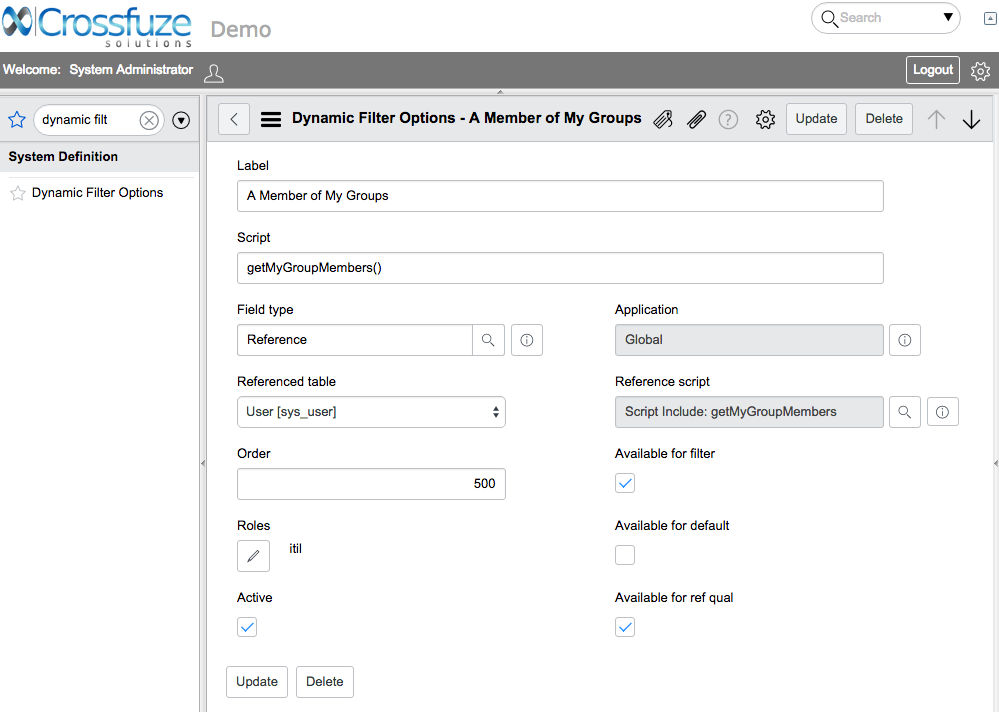This screenshot has width=999, height=712.
Task: Enable the Available for default checkbox
Action: (625, 555)
